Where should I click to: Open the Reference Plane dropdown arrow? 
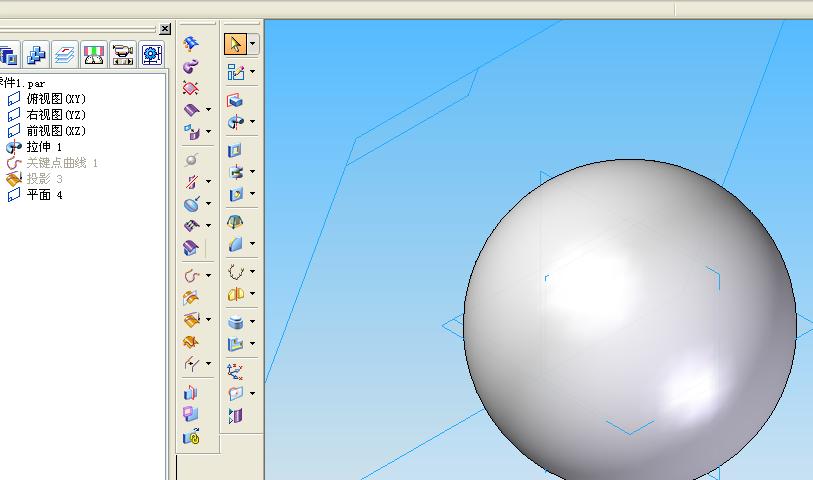pyautogui.click(x=253, y=393)
